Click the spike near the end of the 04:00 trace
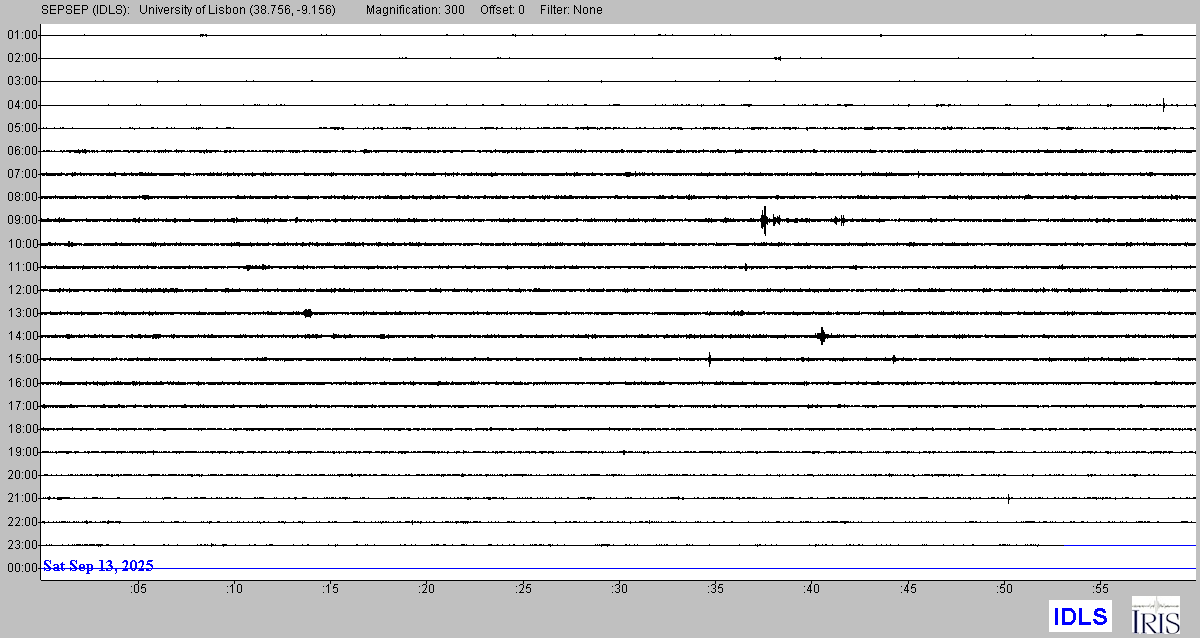 pos(1164,104)
